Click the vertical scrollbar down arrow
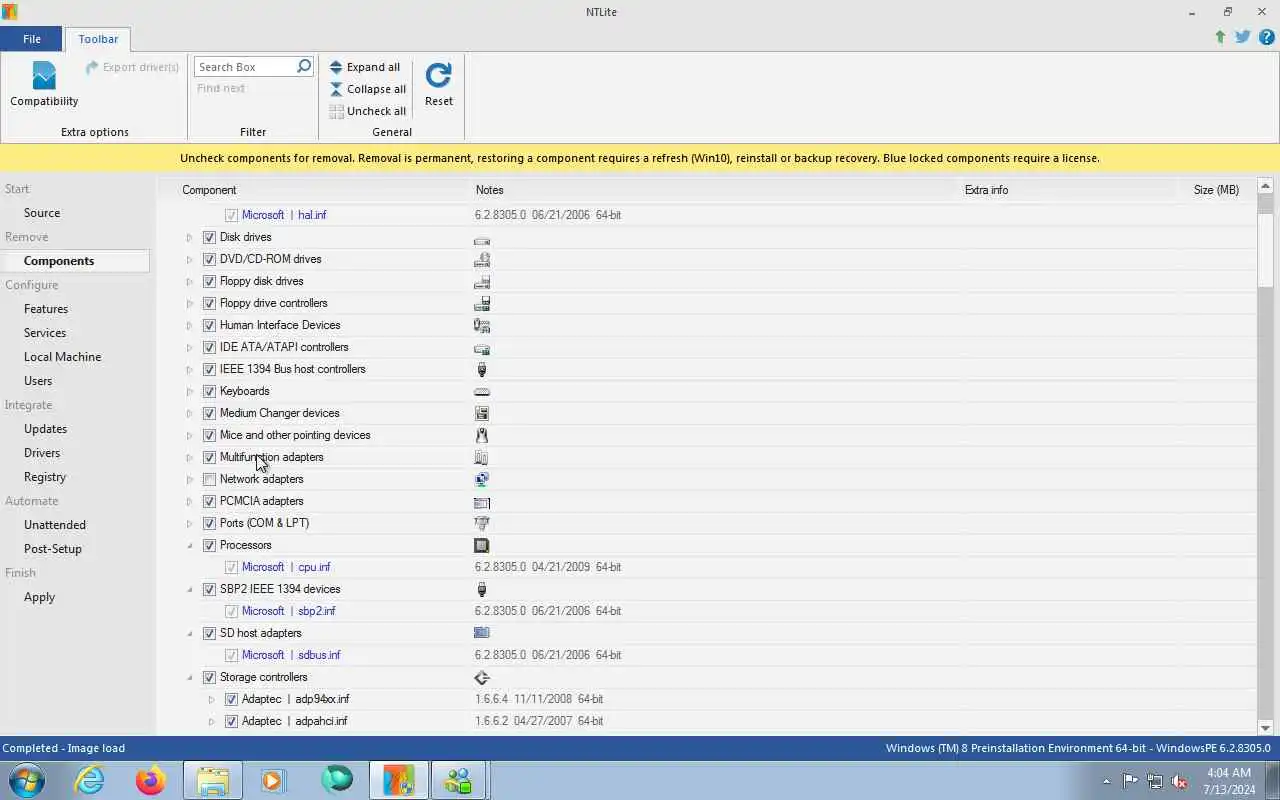 (1265, 728)
